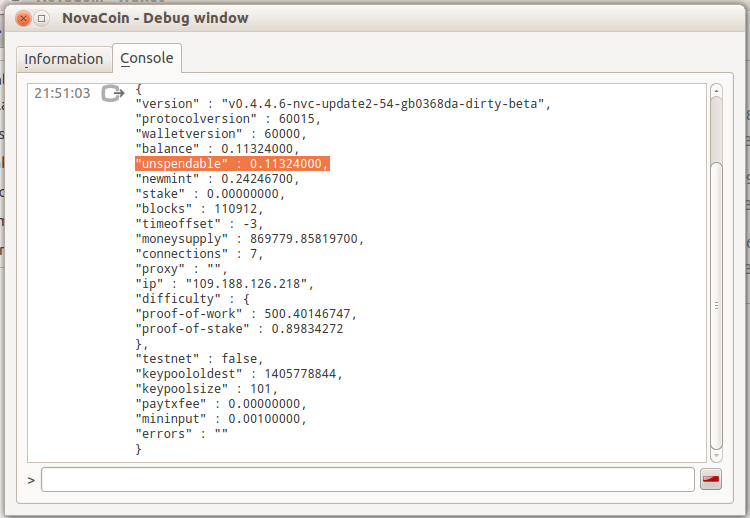
Task: Click the "blocks" : 110912 line
Action: (x=199, y=209)
